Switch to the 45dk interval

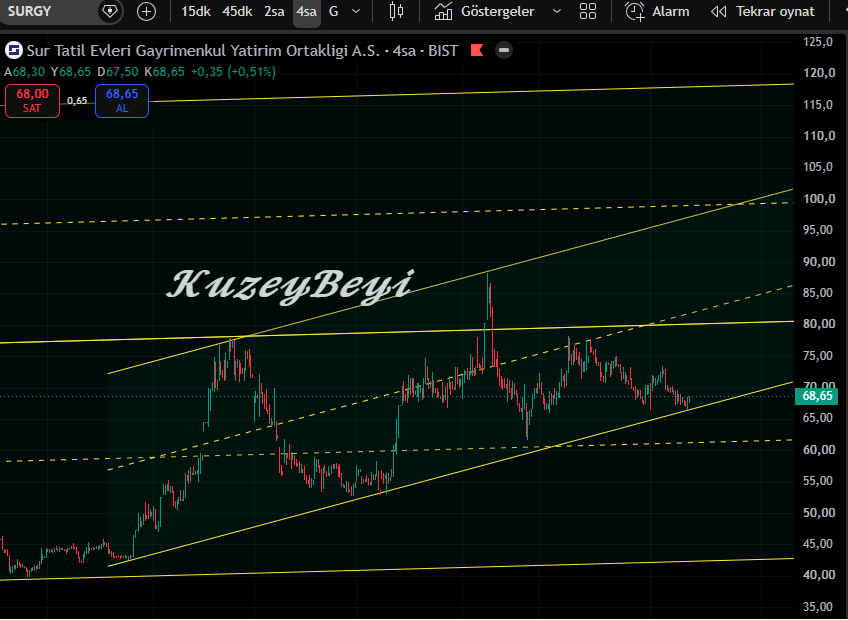pyautogui.click(x=237, y=11)
